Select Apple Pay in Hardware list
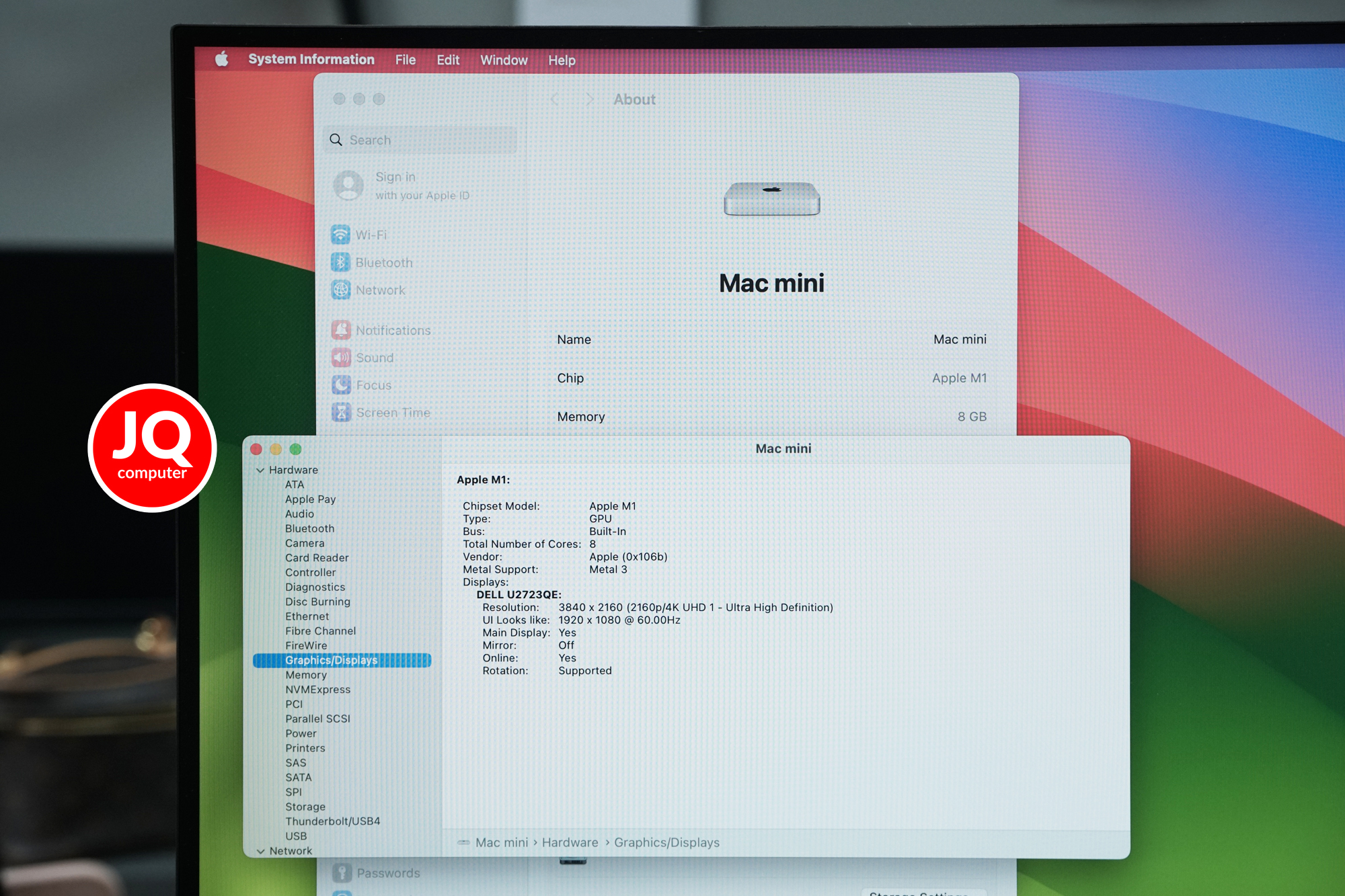Screen dimensions: 1345x896 (310, 499)
